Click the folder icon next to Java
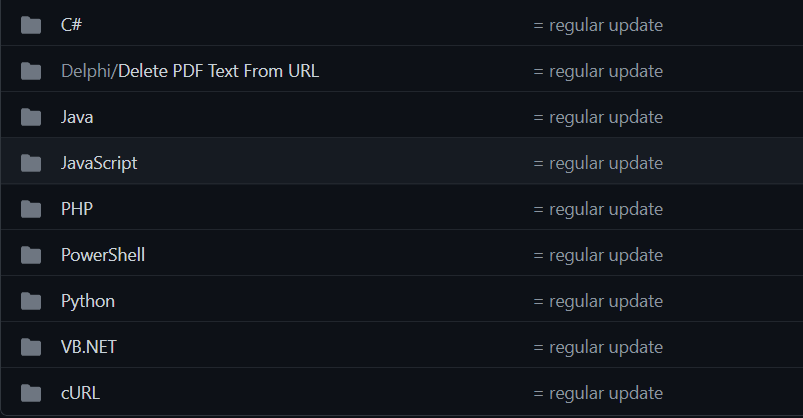 31,117
